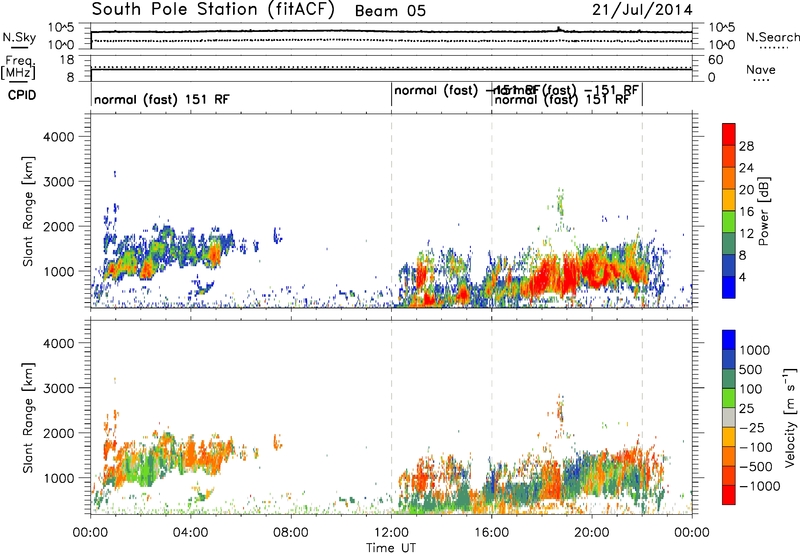This screenshot has width=800, height=554.
Task: Click the "Time UT" axis title
Action: click(x=391, y=548)
